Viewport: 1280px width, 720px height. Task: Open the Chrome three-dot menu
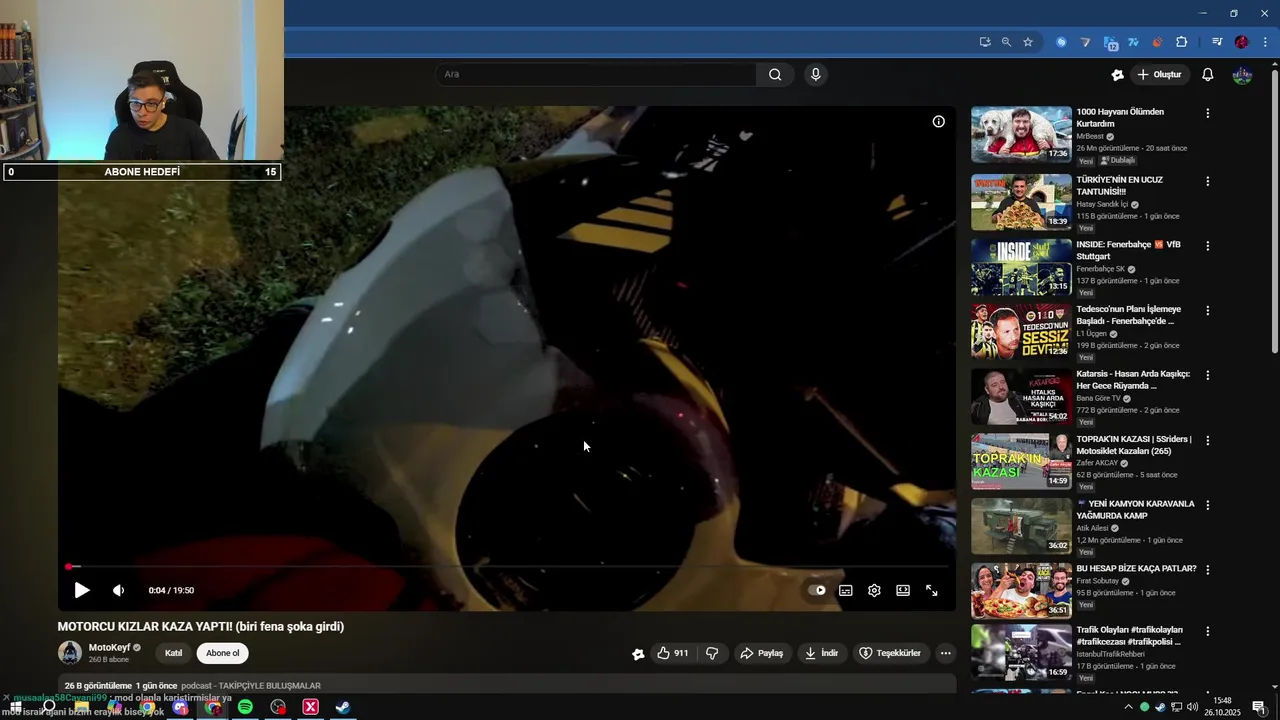[1266, 42]
